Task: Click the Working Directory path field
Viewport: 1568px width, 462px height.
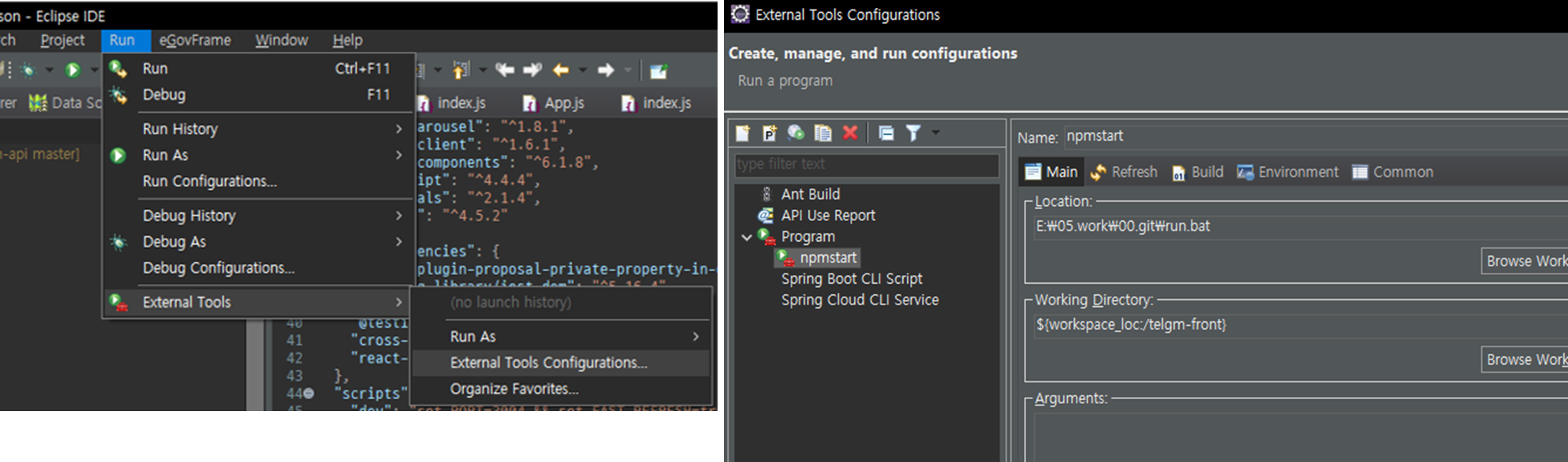Action: [1301, 325]
